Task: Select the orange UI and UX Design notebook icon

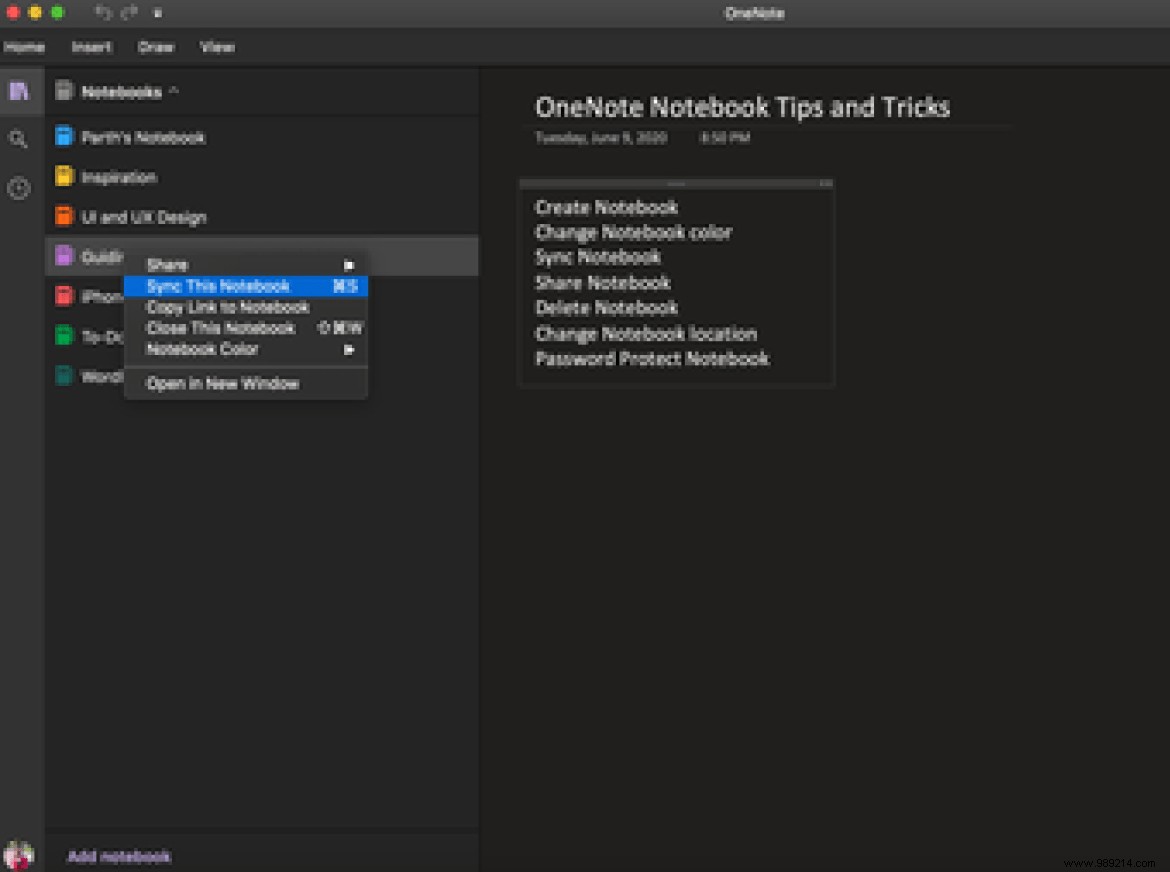Action: (x=62, y=217)
